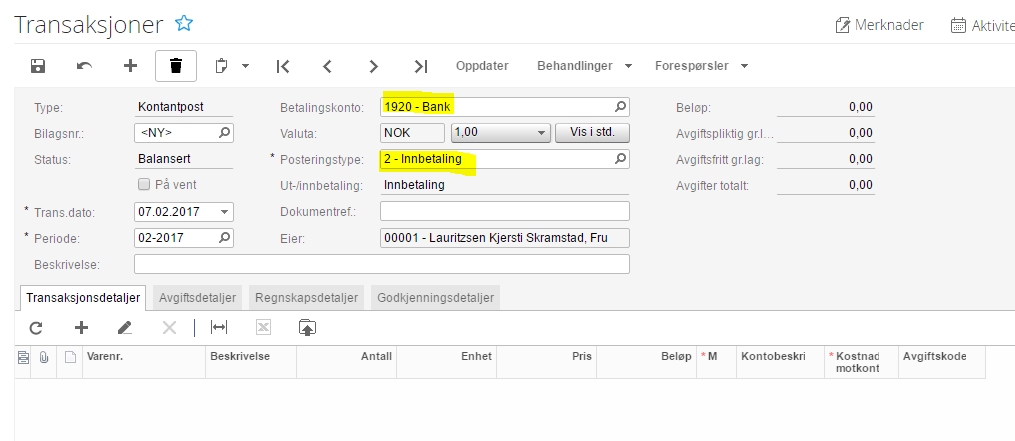Image resolution: width=1015 pixels, height=441 pixels.
Task: Go to the last record
Action: [x=420, y=66]
